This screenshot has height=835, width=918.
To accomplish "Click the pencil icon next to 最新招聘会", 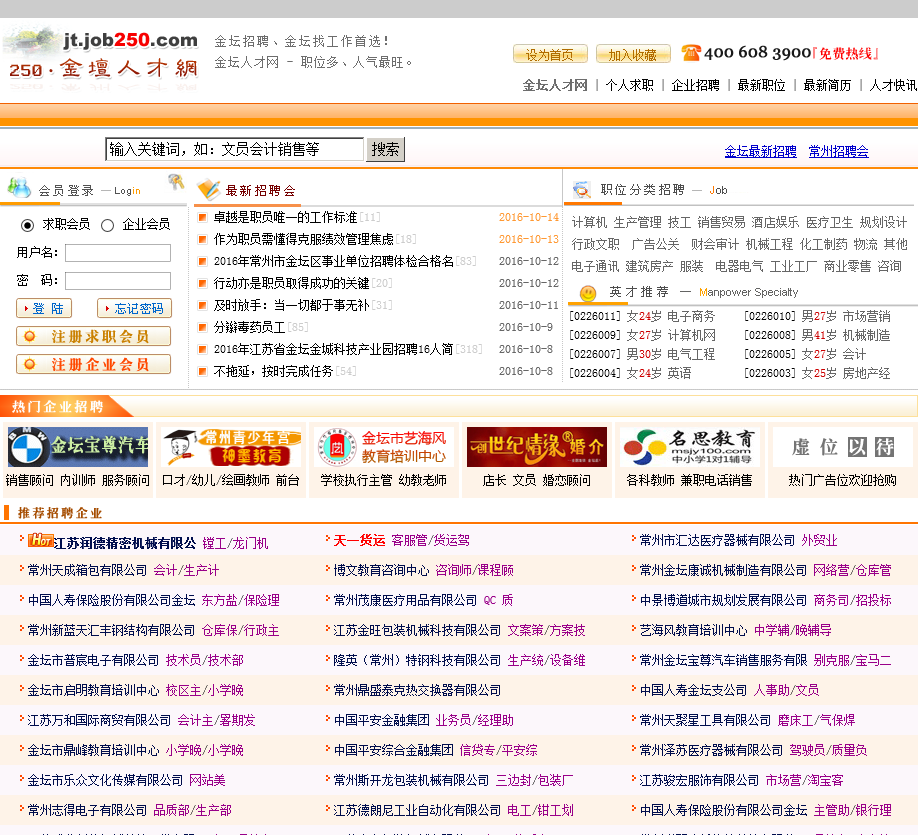I will click(x=208, y=189).
